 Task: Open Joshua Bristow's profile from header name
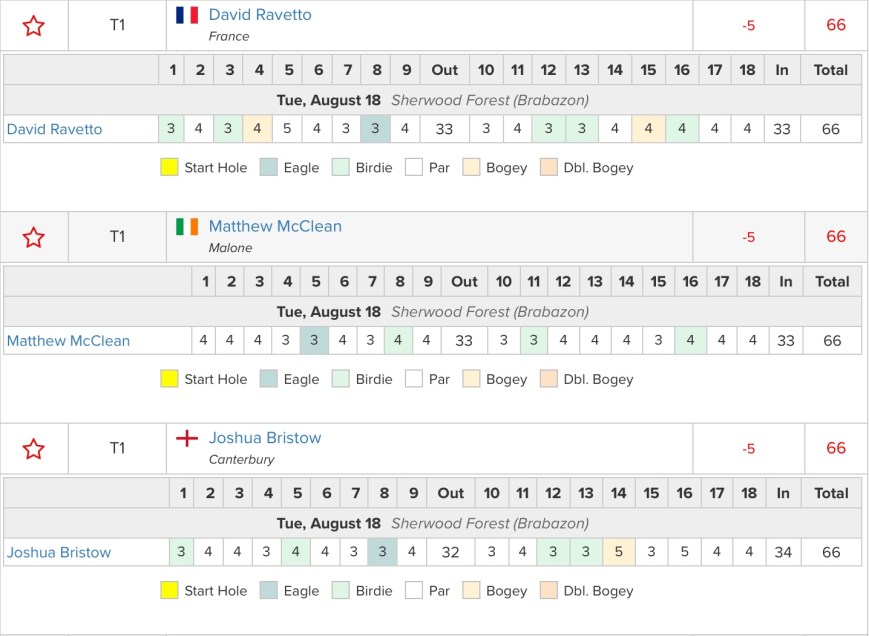(x=265, y=438)
